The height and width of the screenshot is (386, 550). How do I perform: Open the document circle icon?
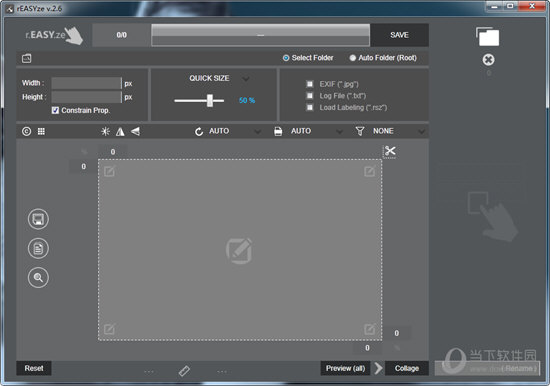click(x=38, y=248)
